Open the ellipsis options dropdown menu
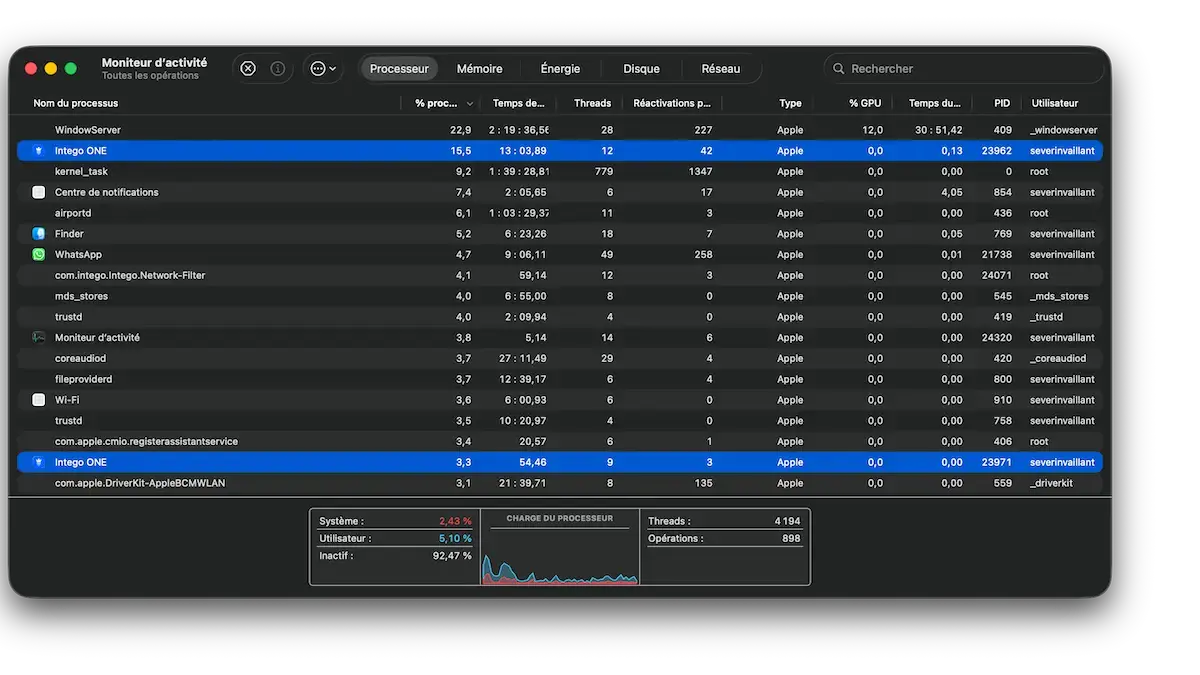This screenshot has width=1200, height=675. point(322,69)
